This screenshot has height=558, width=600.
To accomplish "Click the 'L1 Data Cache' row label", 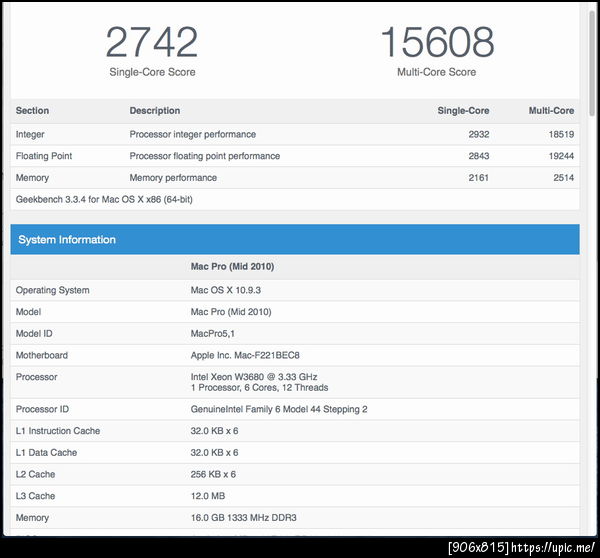I will tap(46, 452).
